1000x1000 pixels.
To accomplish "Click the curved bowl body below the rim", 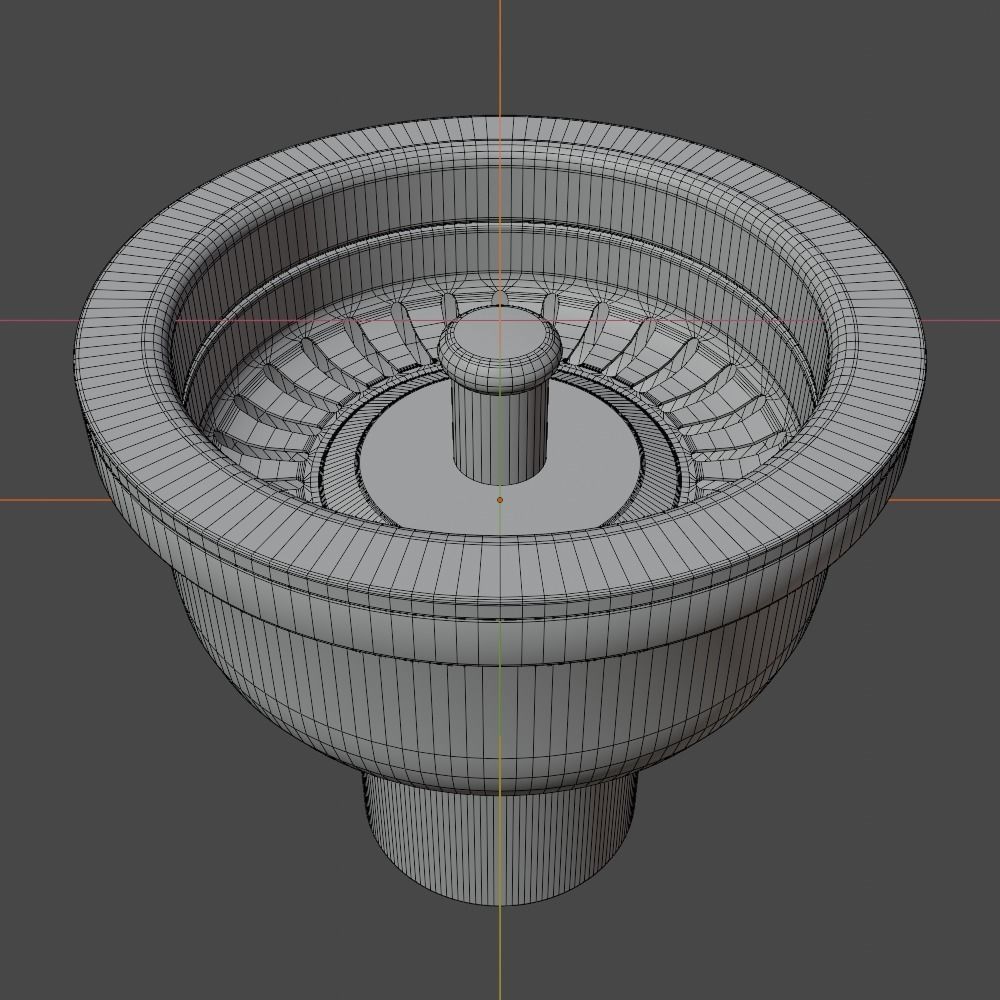I will pyautogui.click(x=499, y=714).
